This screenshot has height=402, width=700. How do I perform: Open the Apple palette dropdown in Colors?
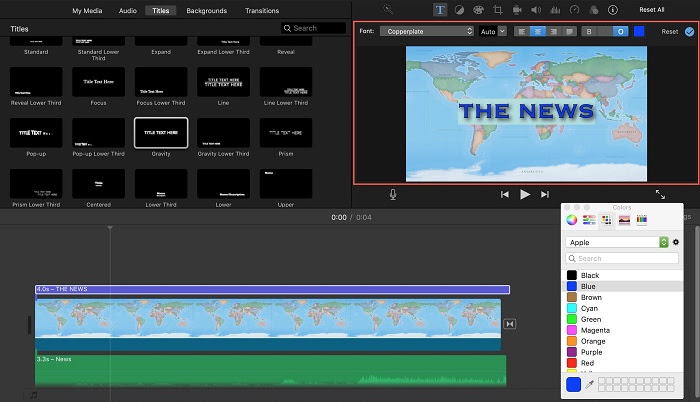pyautogui.click(x=617, y=242)
